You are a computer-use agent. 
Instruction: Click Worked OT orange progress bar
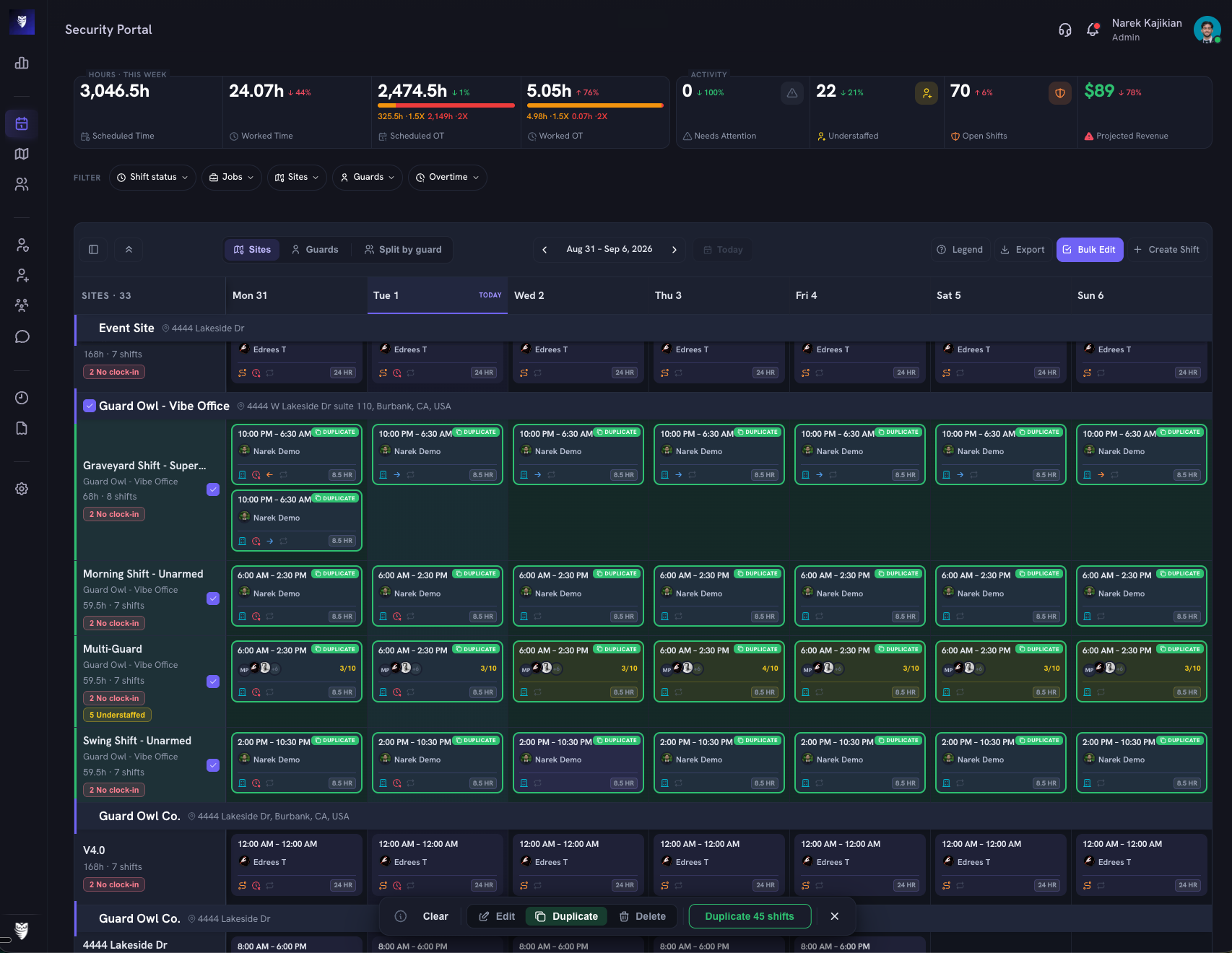tap(595, 105)
